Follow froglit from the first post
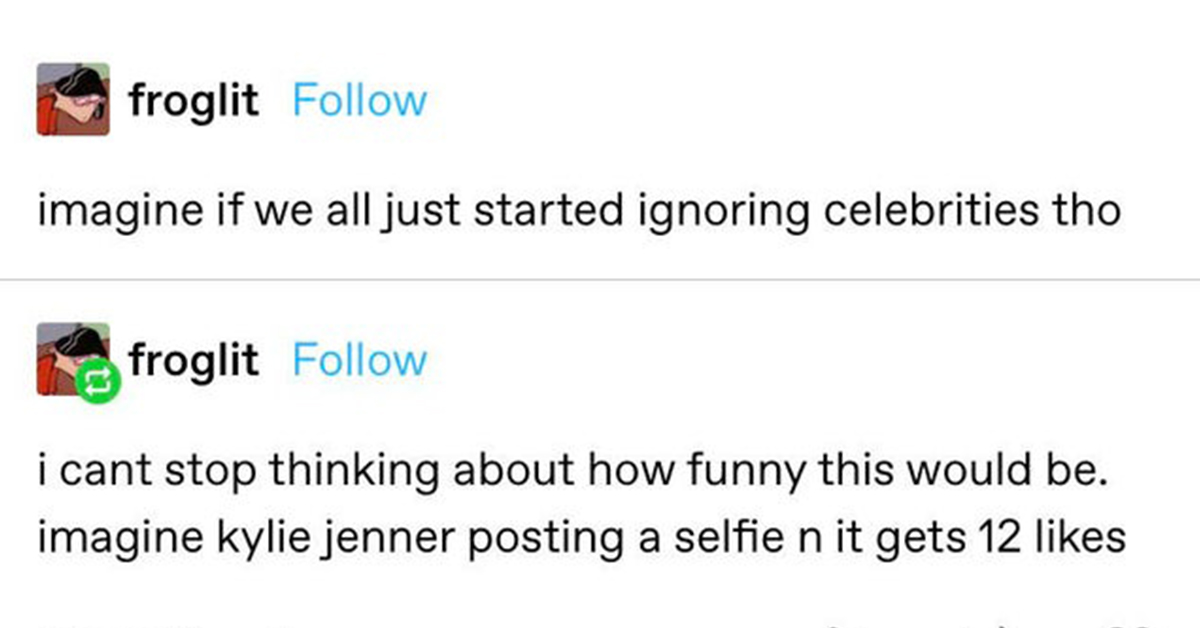Viewport: 1200px width, 628px height. [x=359, y=100]
